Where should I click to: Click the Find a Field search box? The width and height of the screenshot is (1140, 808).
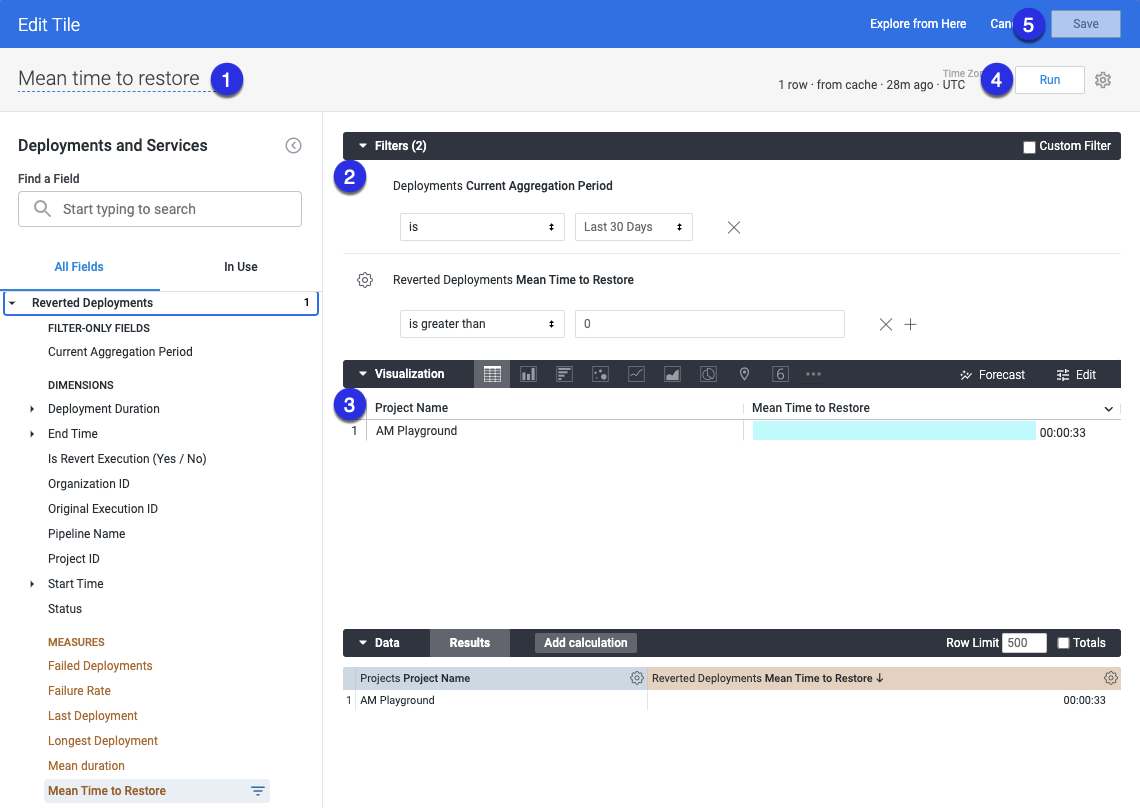[160, 209]
